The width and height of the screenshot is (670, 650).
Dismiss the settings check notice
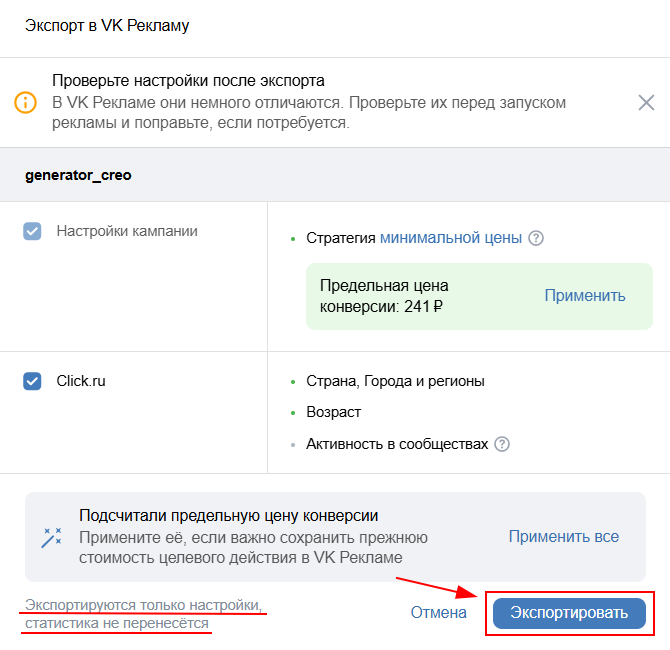tap(646, 102)
